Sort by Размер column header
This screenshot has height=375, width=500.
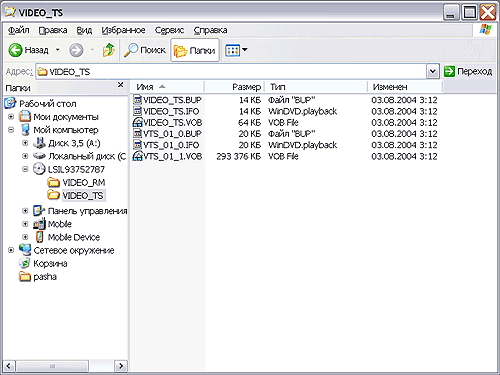pos(234,87)
